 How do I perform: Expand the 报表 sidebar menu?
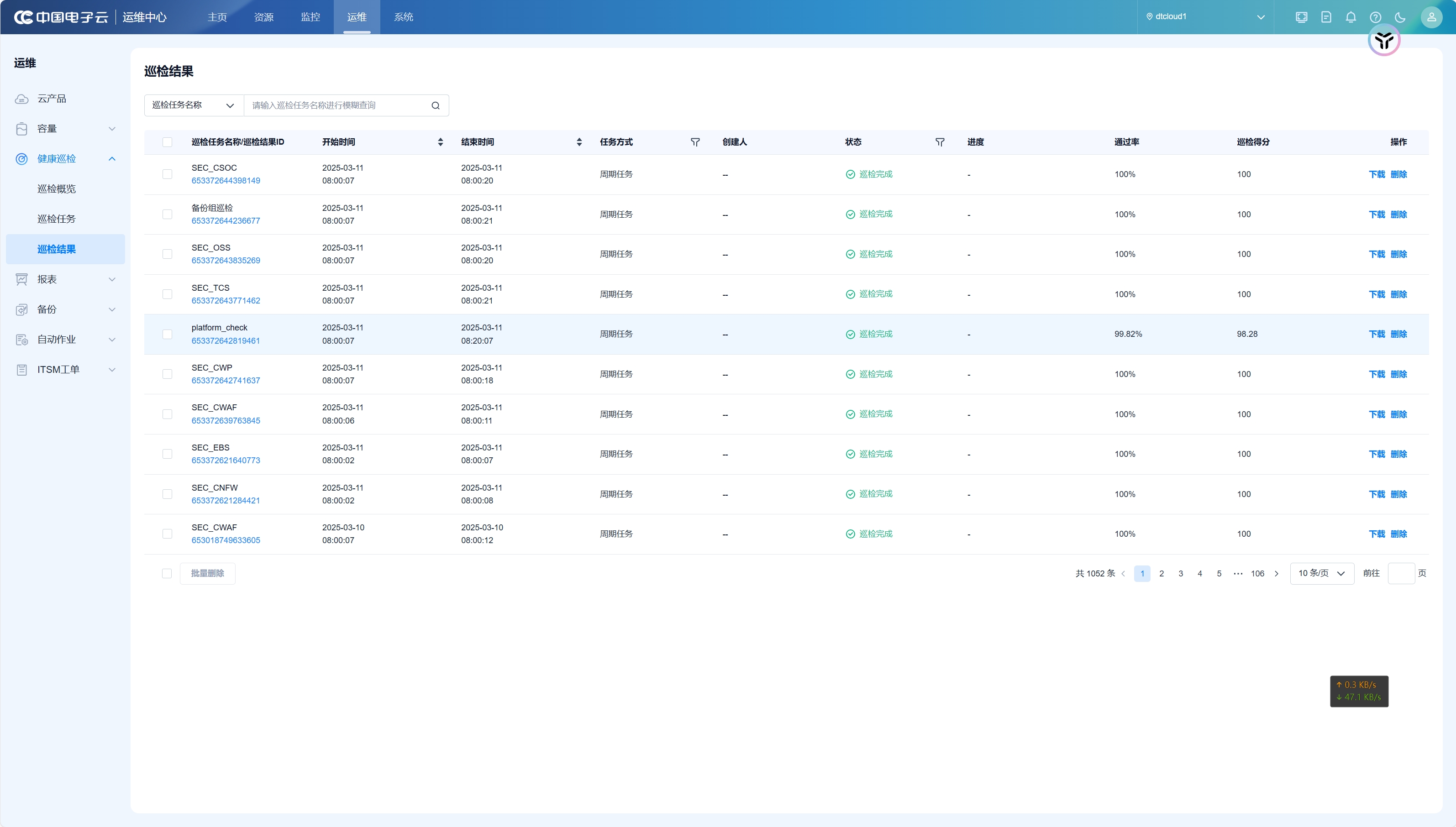(x=112, y=279)
